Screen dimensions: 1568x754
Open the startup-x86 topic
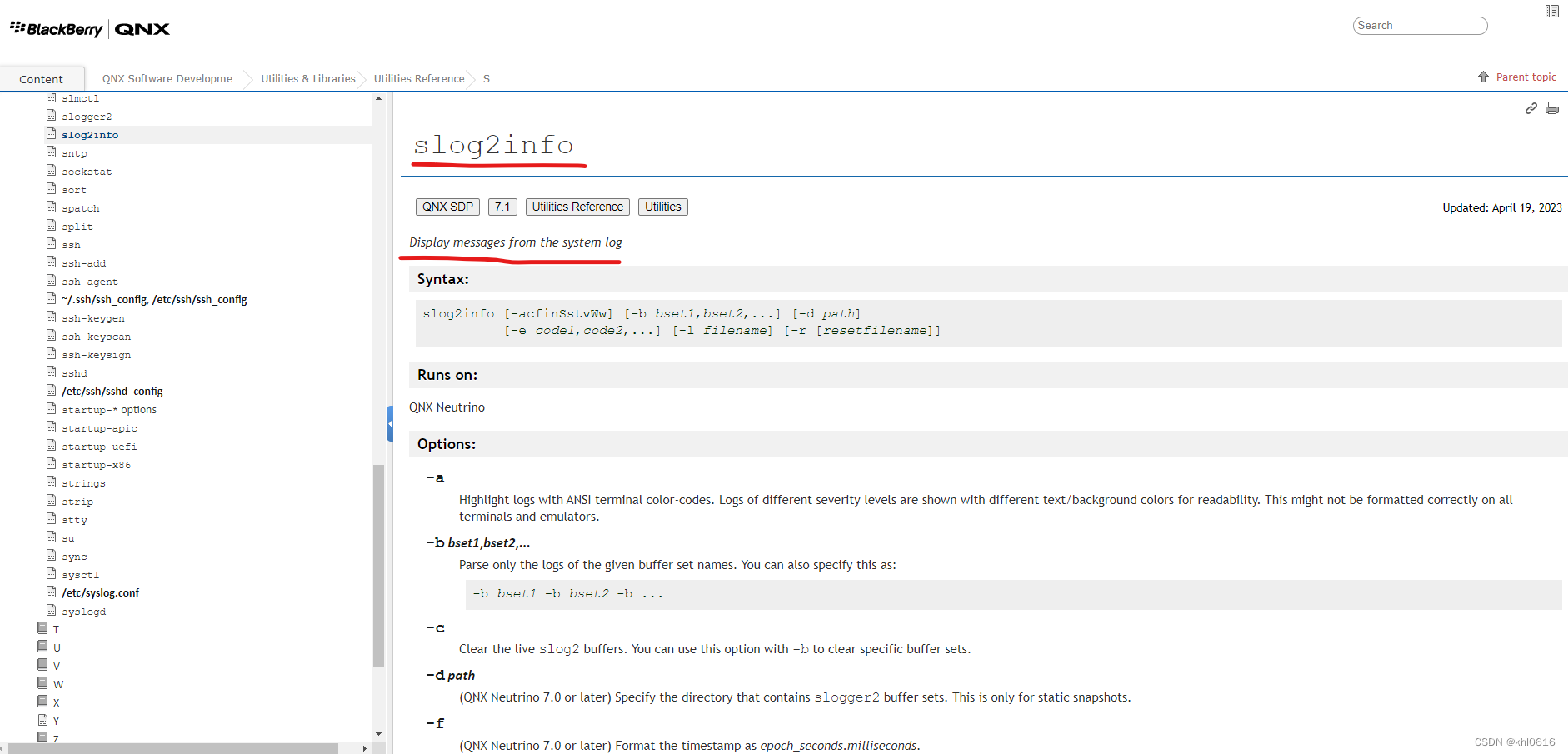[97, 465]
